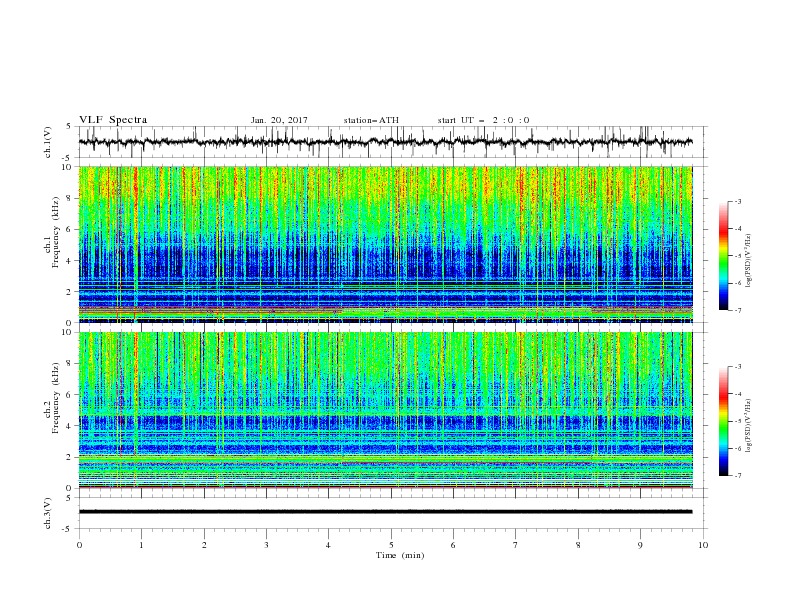Click lower colorbar tick label '-5'
The width and height of the screenshot is (792, 612).
738,421
